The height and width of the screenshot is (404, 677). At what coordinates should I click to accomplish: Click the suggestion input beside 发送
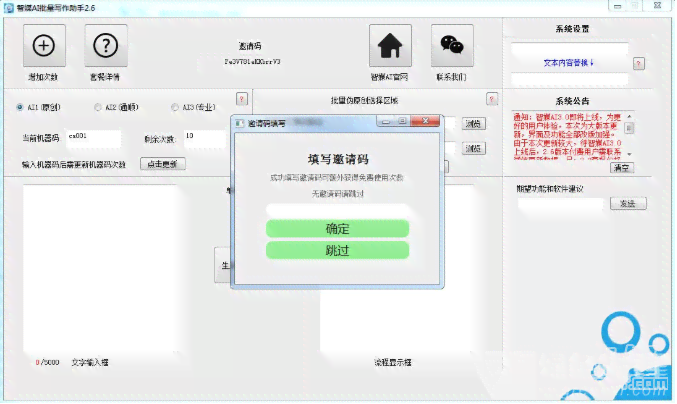560,205
